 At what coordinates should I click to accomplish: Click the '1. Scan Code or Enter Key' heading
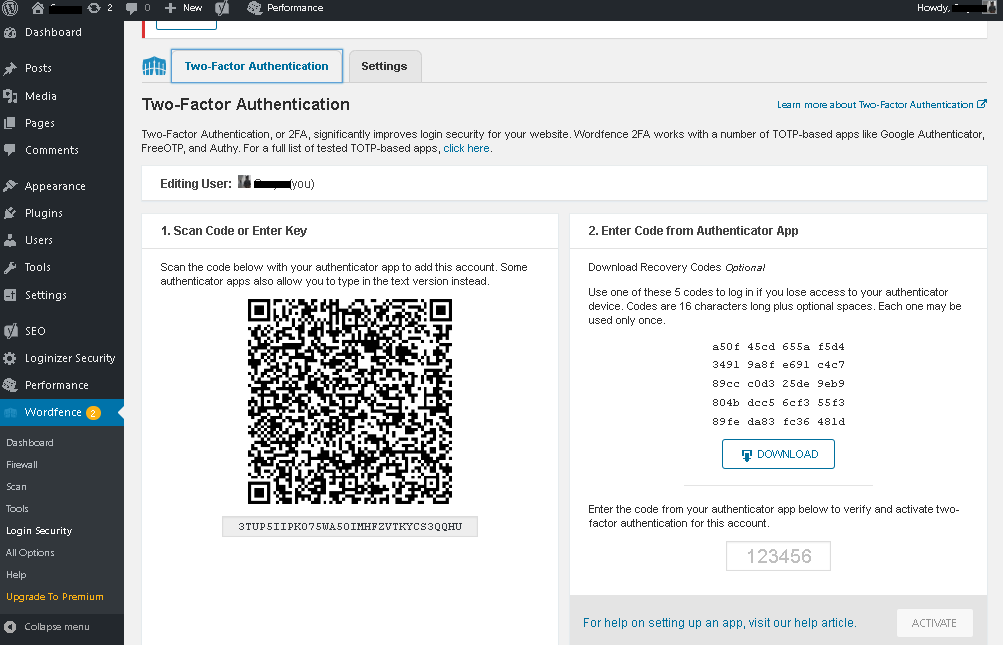[234, 230]
